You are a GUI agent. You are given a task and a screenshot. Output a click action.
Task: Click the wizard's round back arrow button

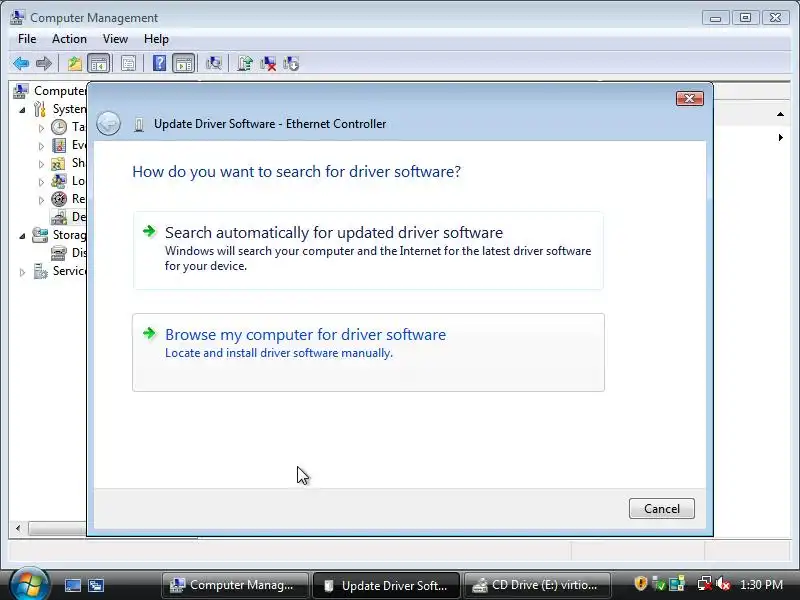pyautogui.click(x=108, y=123)
